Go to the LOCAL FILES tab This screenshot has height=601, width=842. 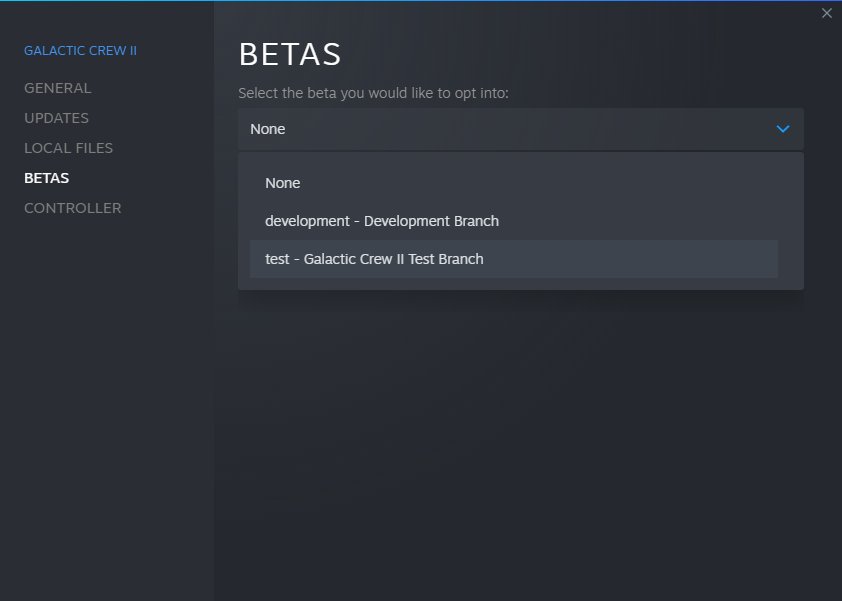coord(68,148)
